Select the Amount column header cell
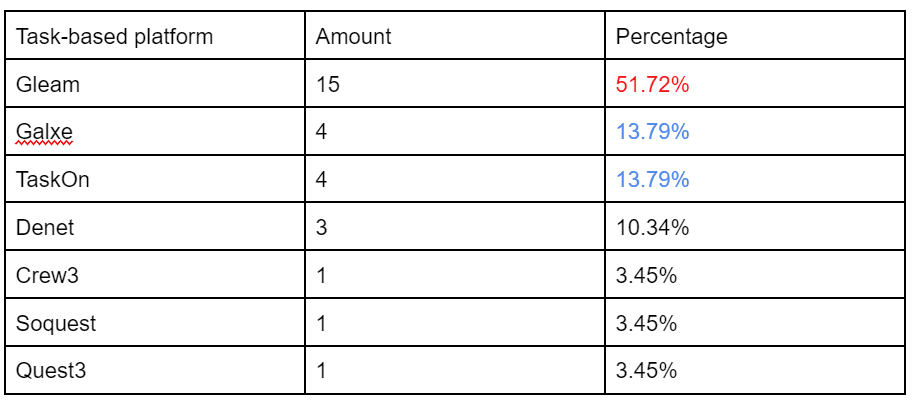Screen dimensions: 916x401 point(454,35)
